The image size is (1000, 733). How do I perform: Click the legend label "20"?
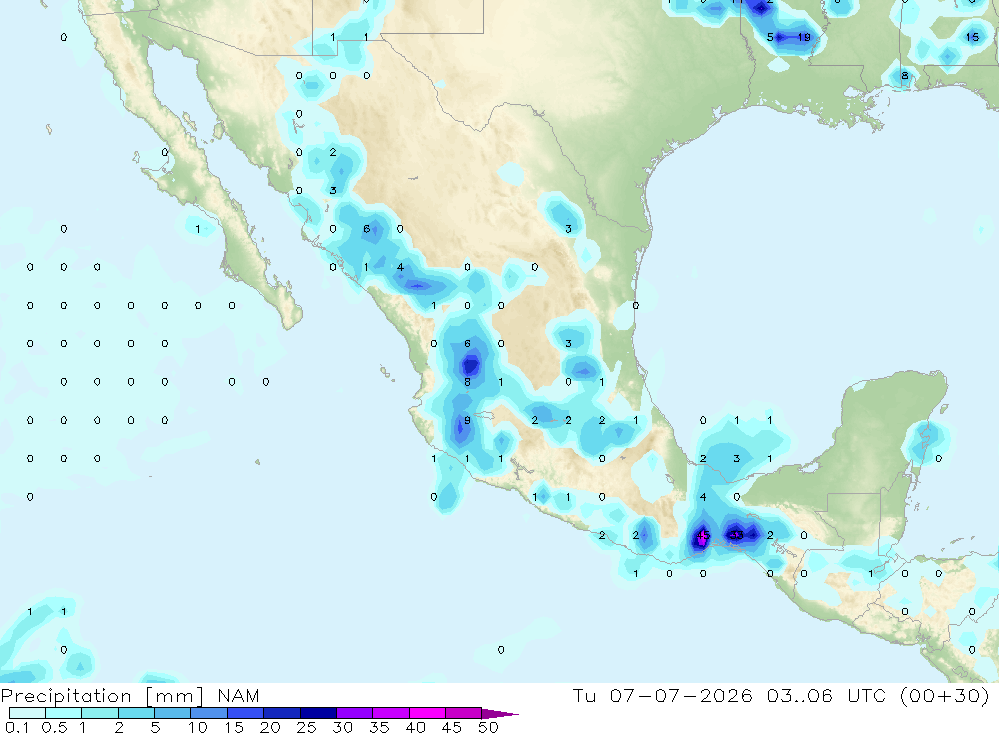(270, 727)
